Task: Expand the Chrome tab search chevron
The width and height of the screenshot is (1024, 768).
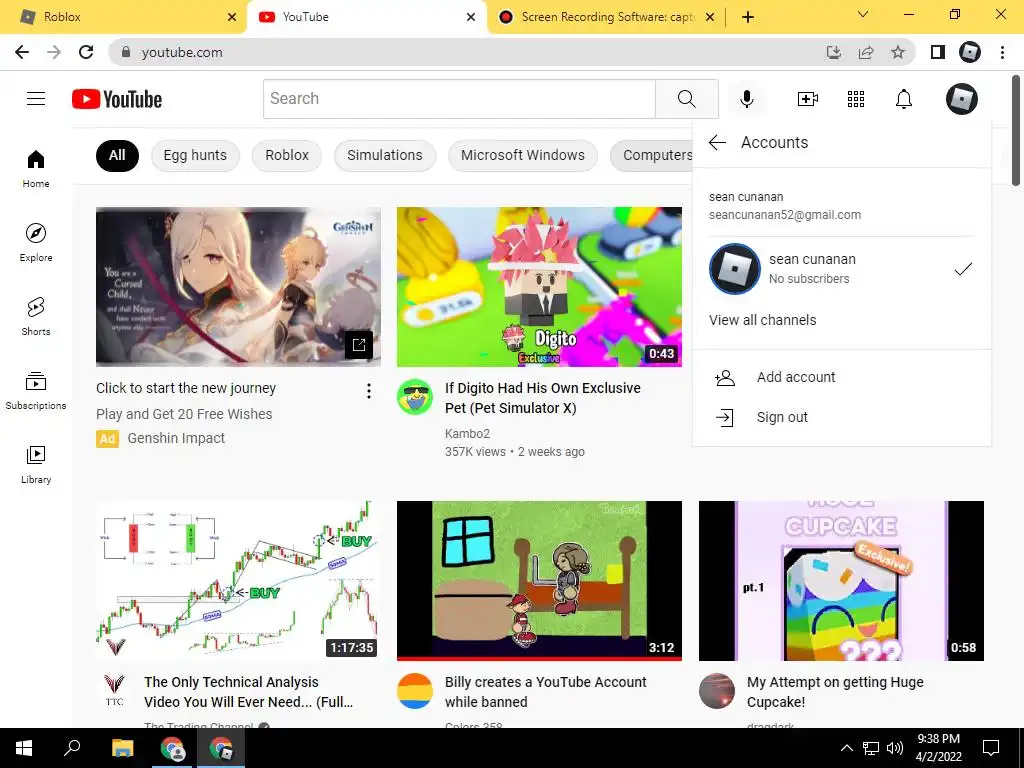Action: 863,14
